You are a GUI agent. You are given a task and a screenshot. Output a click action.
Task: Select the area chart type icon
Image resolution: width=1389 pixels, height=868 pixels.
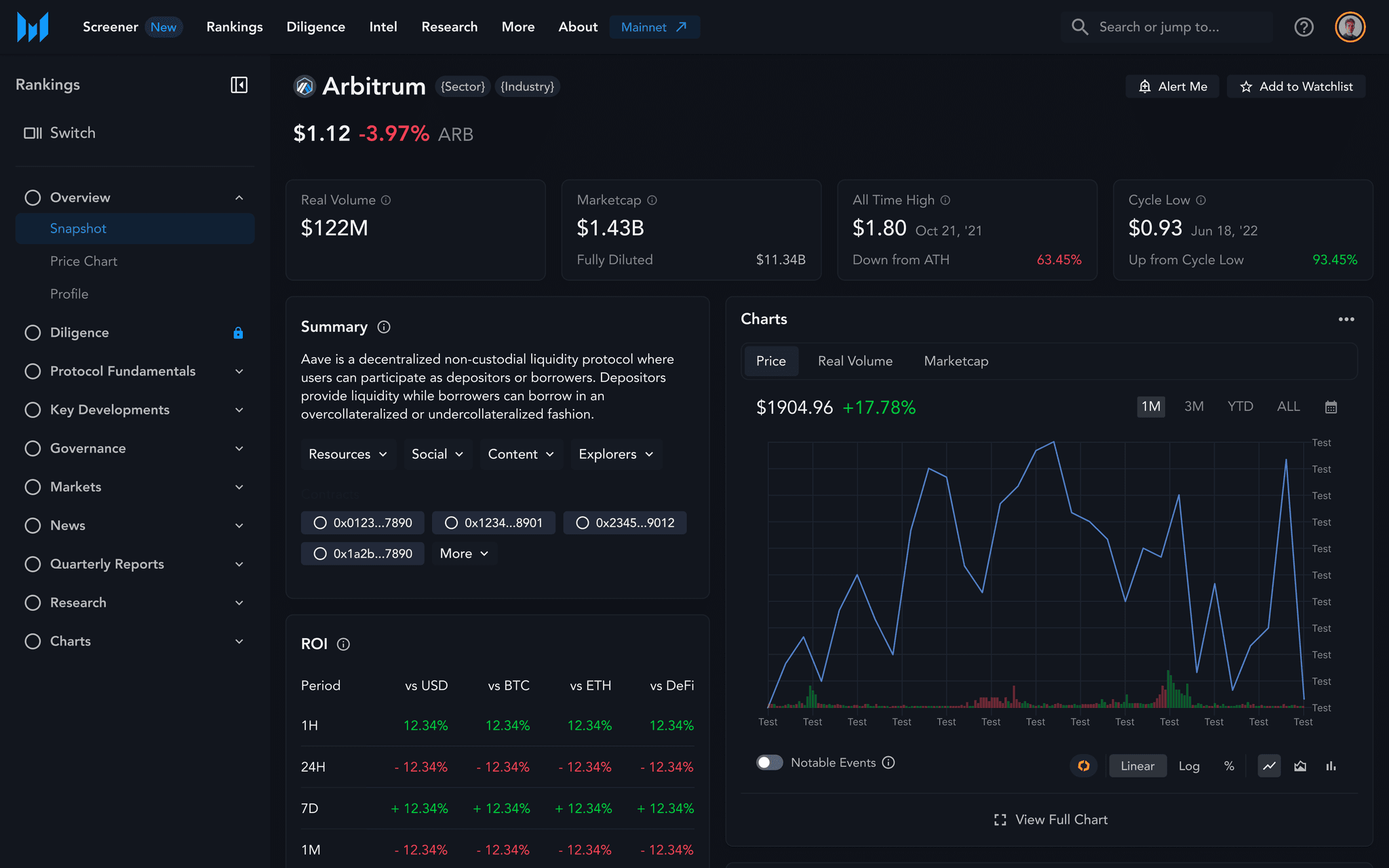[x=1300, y=766]
